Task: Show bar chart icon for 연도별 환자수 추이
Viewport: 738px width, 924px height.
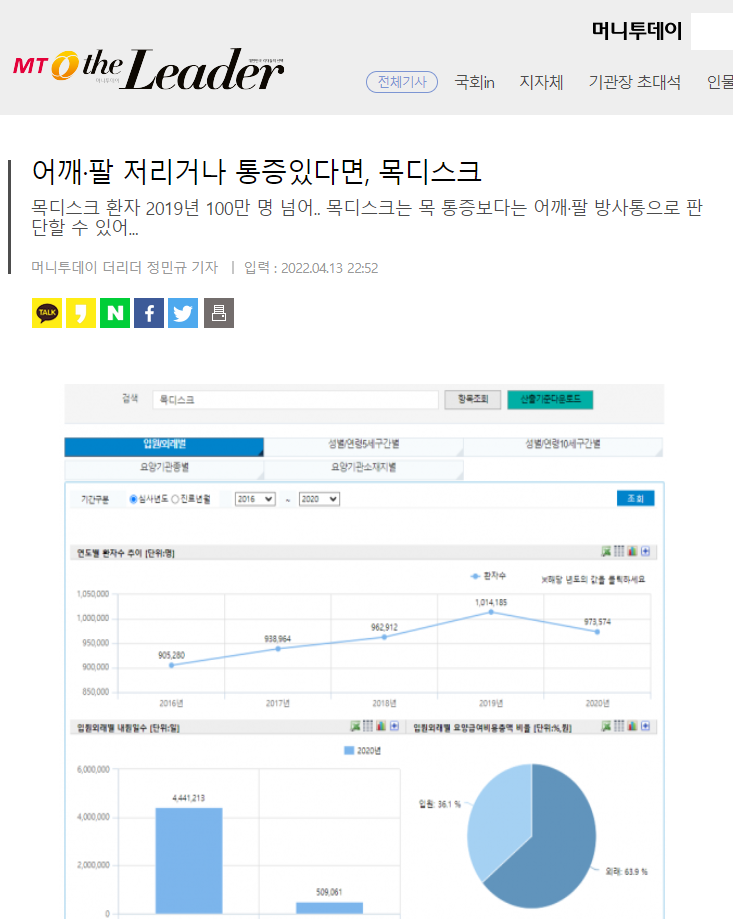Action: point(632,552)
